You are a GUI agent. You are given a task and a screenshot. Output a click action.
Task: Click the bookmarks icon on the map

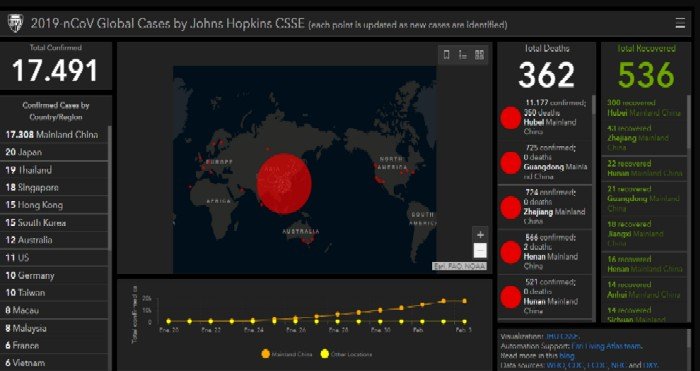pyautogui.click(x=446, y=55)
